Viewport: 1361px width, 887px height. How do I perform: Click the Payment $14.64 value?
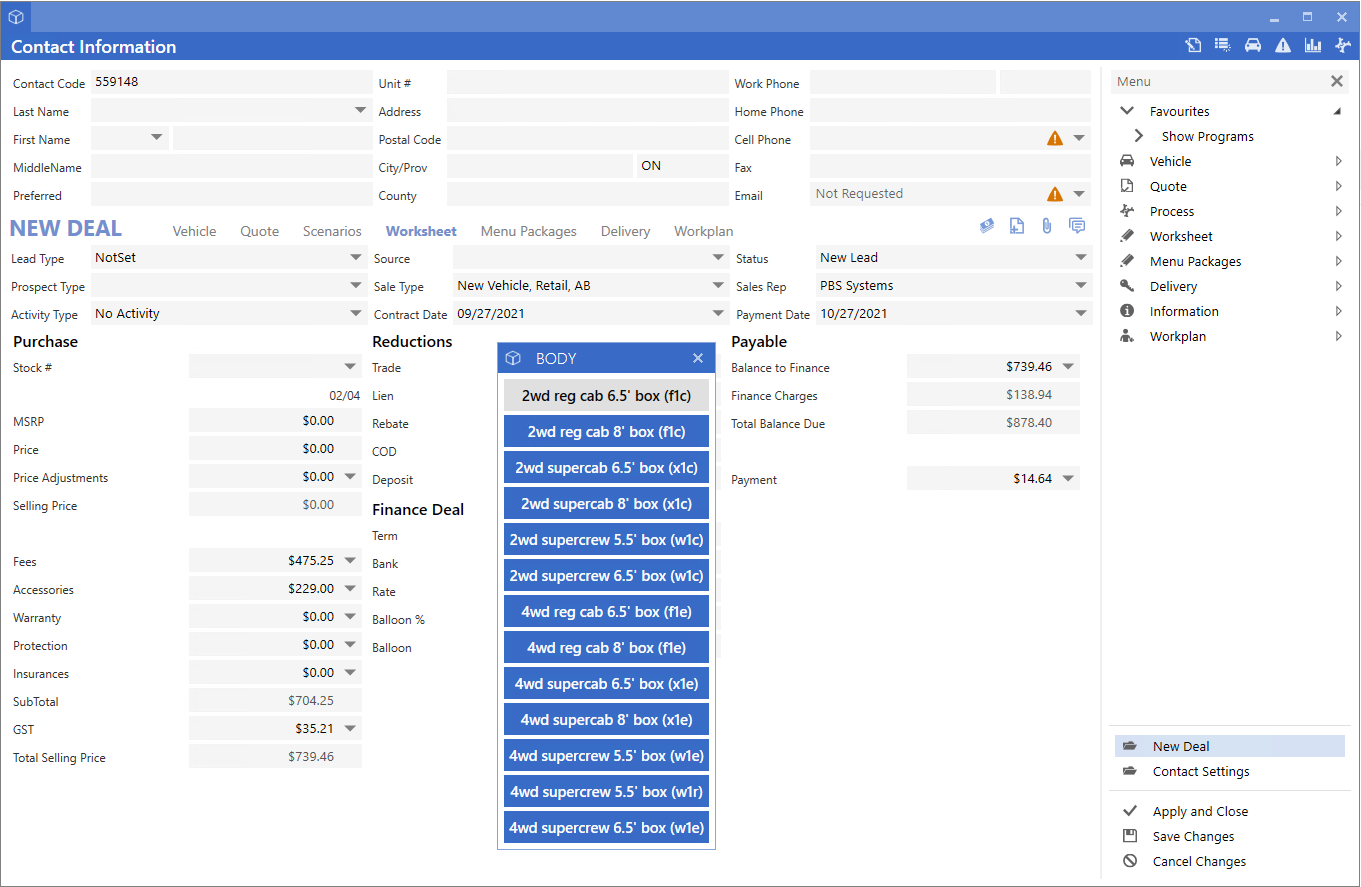coord(1032,479)
